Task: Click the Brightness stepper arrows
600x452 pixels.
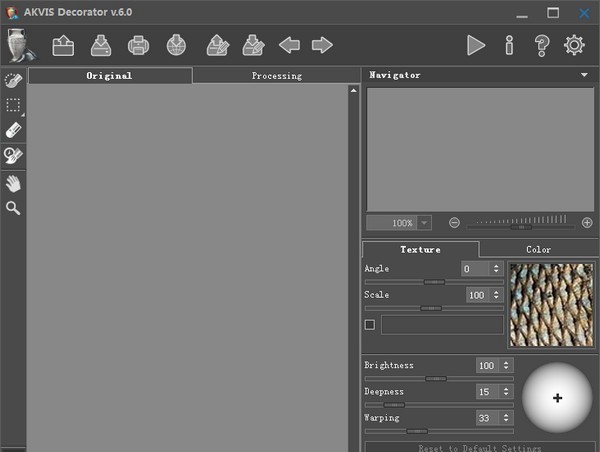Action: tap(506, 366)
